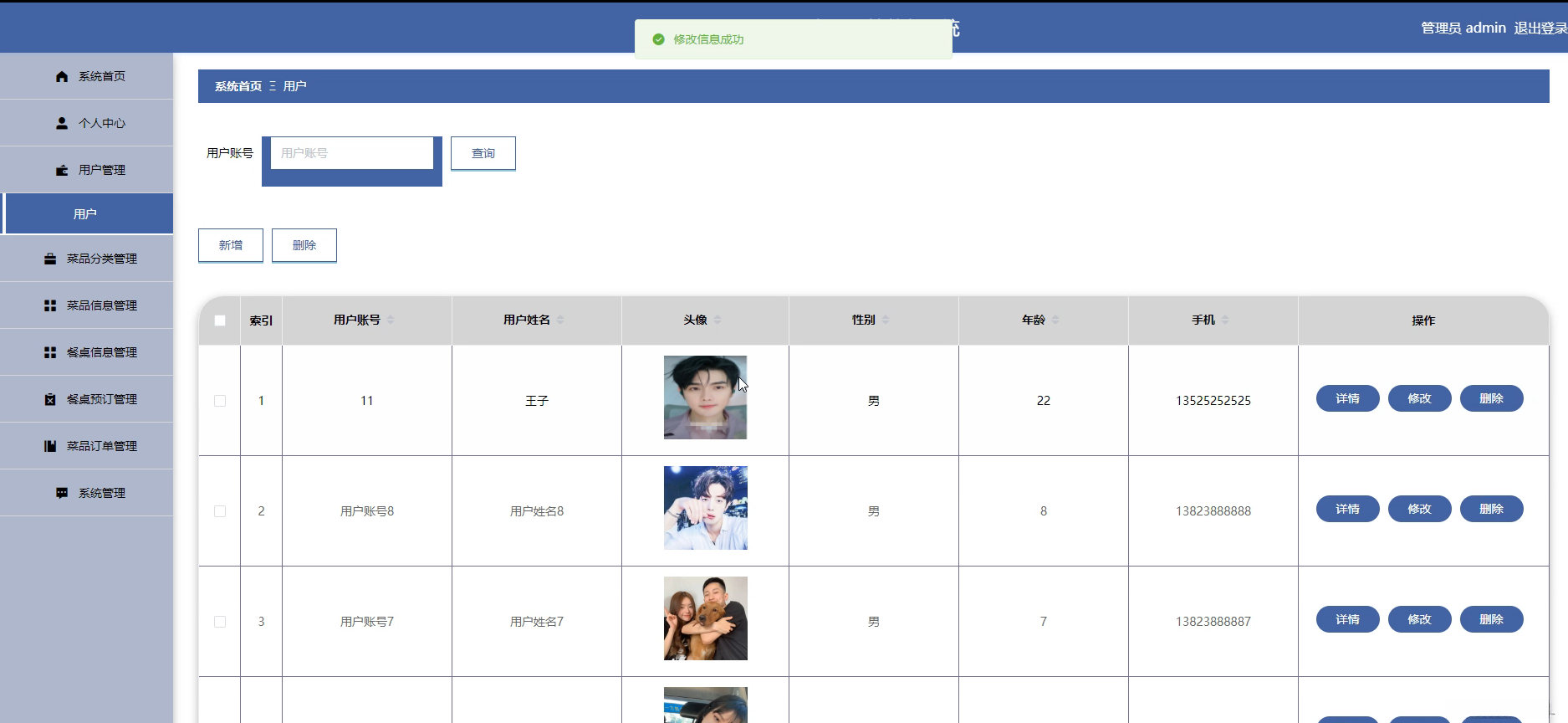Click phone number 13525252525

tap(1213, 401)
